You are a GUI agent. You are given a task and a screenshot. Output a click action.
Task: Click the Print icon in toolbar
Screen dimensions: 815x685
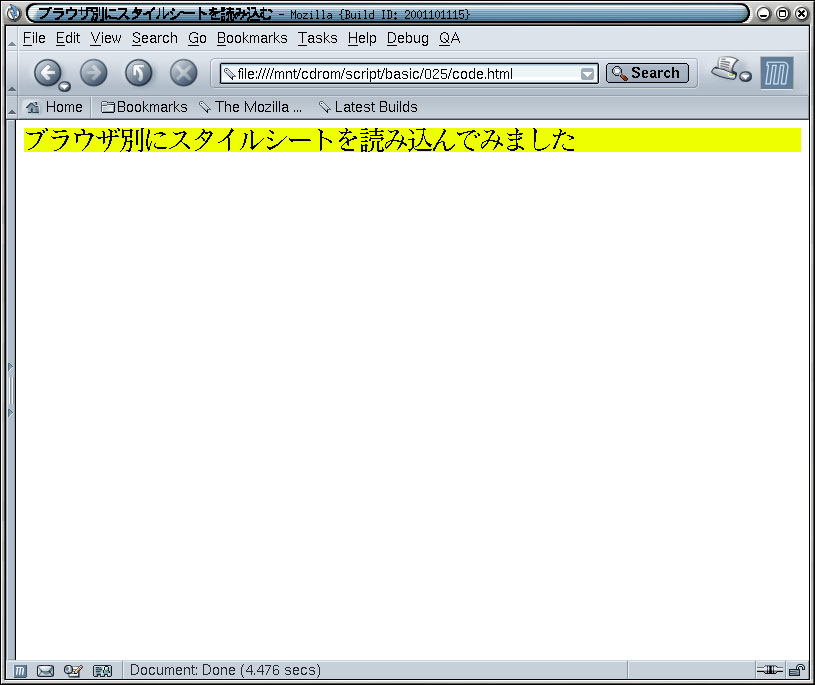(725, 69)
